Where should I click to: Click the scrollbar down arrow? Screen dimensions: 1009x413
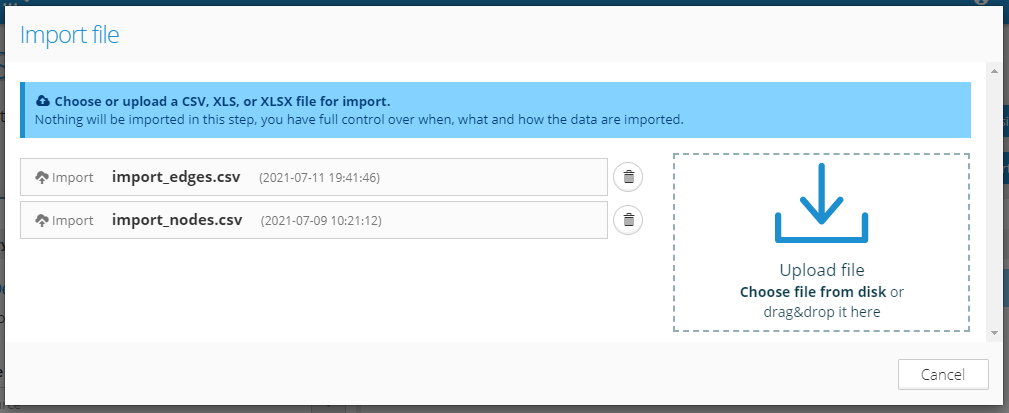click(x=993, y=333)
